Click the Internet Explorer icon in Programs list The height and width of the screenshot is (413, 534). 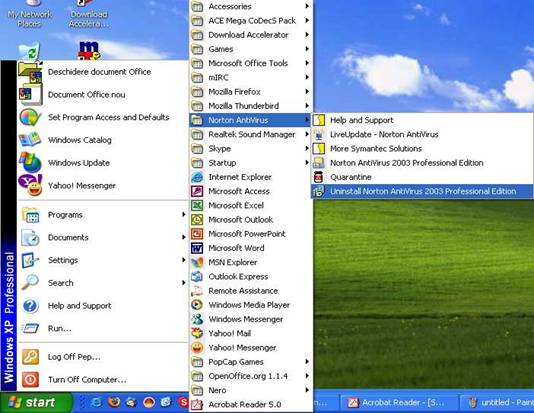(x=197, y=177)
